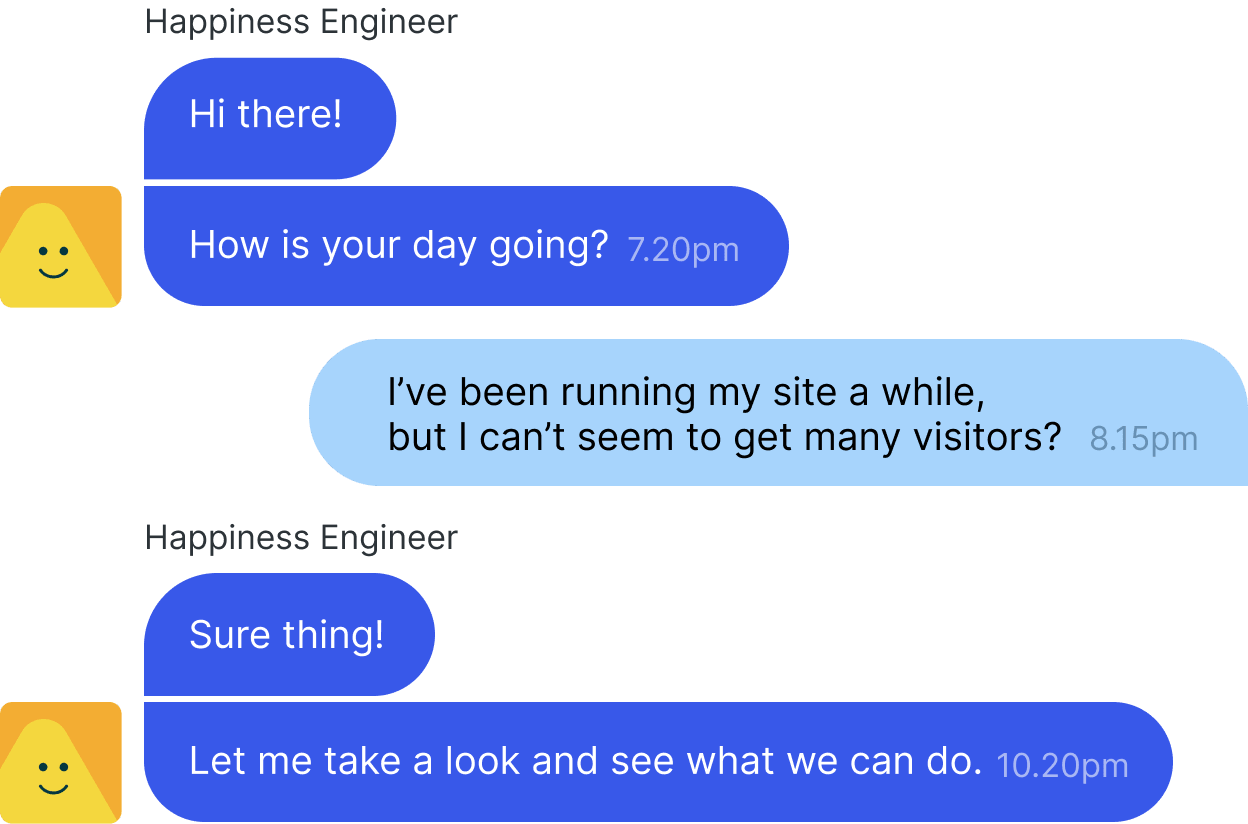Open the Happiness Engineer name above "Hi there!"

click(x=301, y=22)
